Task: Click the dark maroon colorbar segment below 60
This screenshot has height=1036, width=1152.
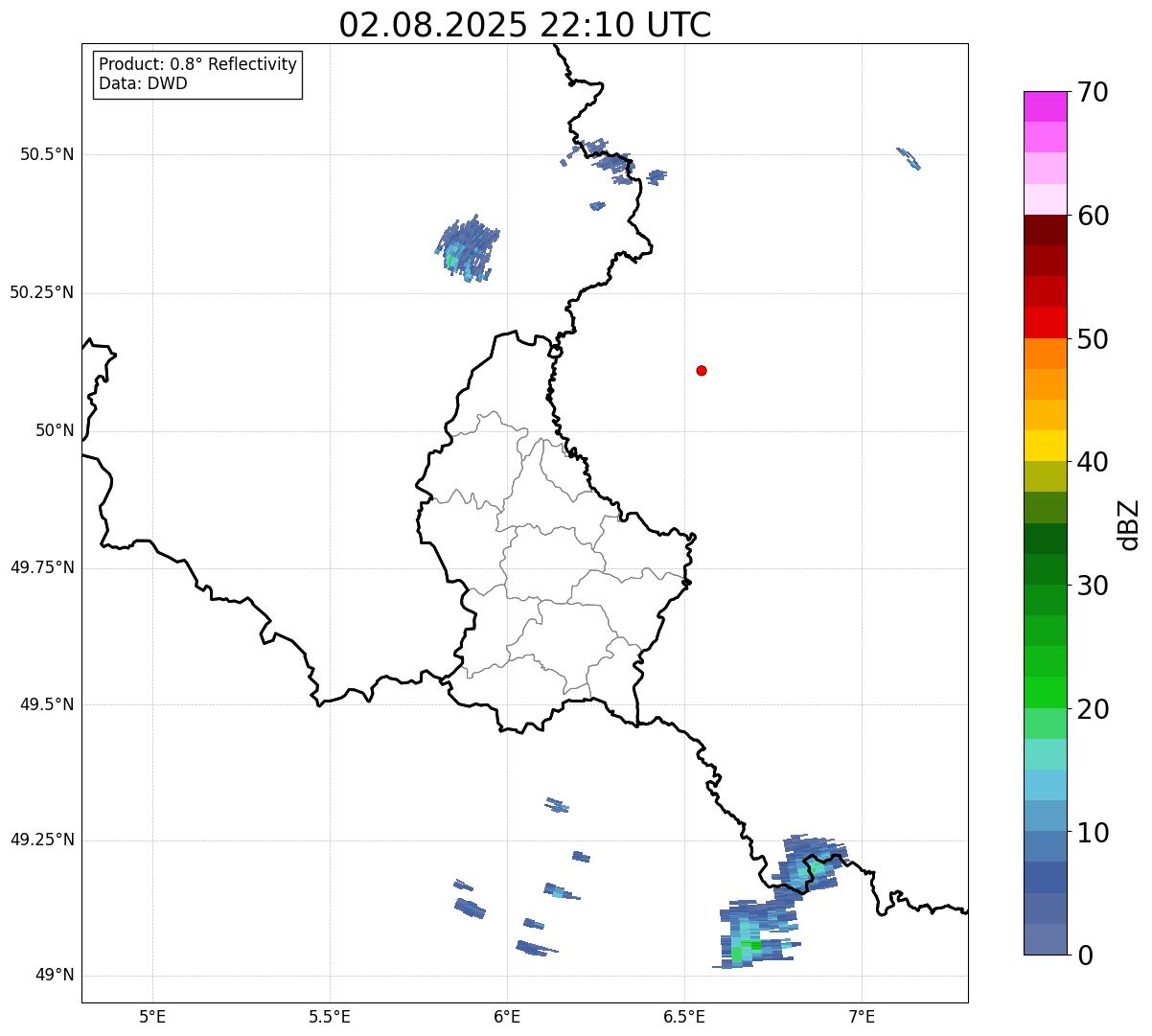Action: tap(1045, 230)
